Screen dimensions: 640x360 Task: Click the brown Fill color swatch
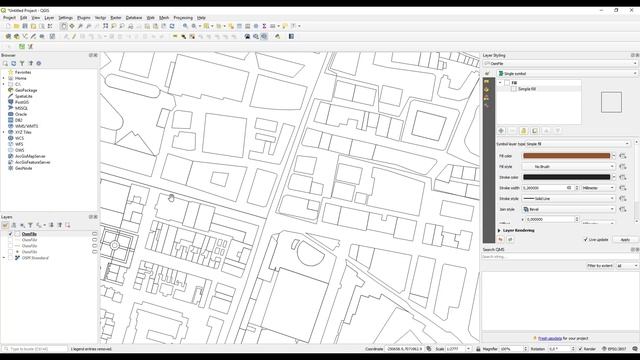pyautogui.click(x=567, y=156)
